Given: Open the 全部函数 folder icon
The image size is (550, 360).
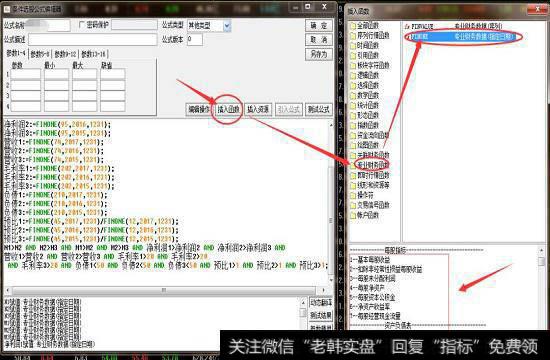Looking at the screenshot, I should point(353,26).
